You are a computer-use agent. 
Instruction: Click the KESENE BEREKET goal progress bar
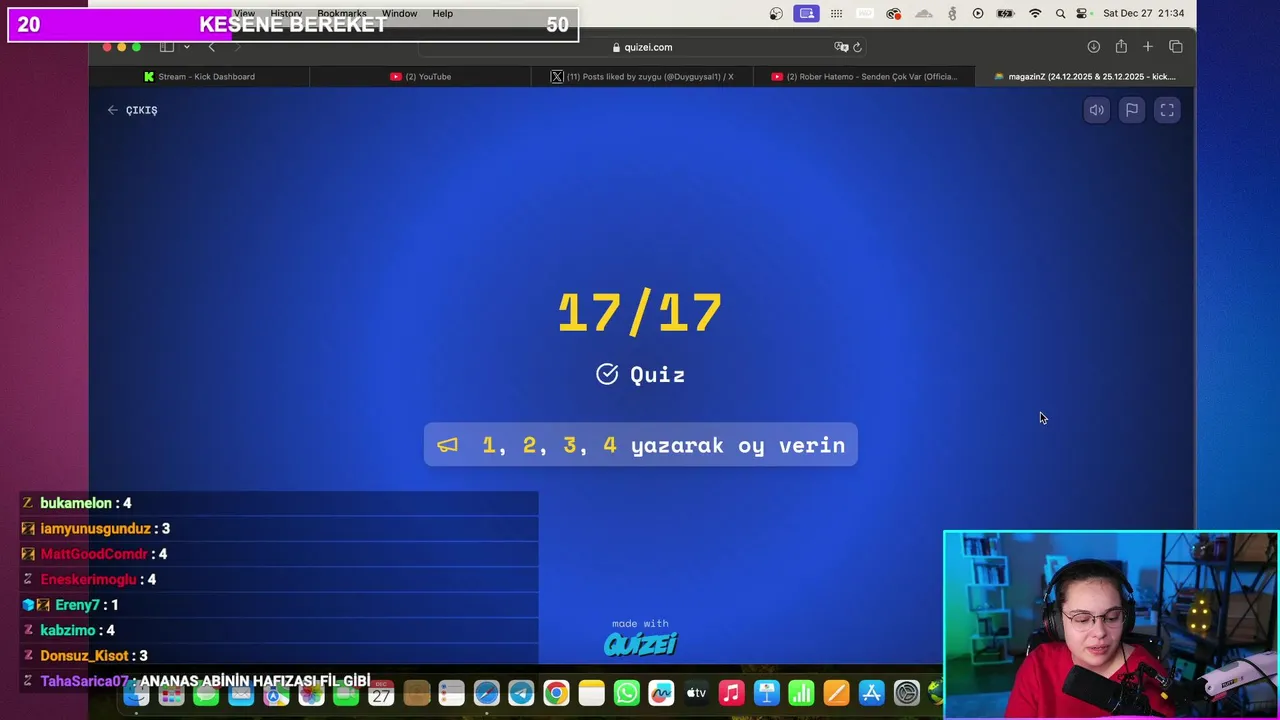pos(293,25)
